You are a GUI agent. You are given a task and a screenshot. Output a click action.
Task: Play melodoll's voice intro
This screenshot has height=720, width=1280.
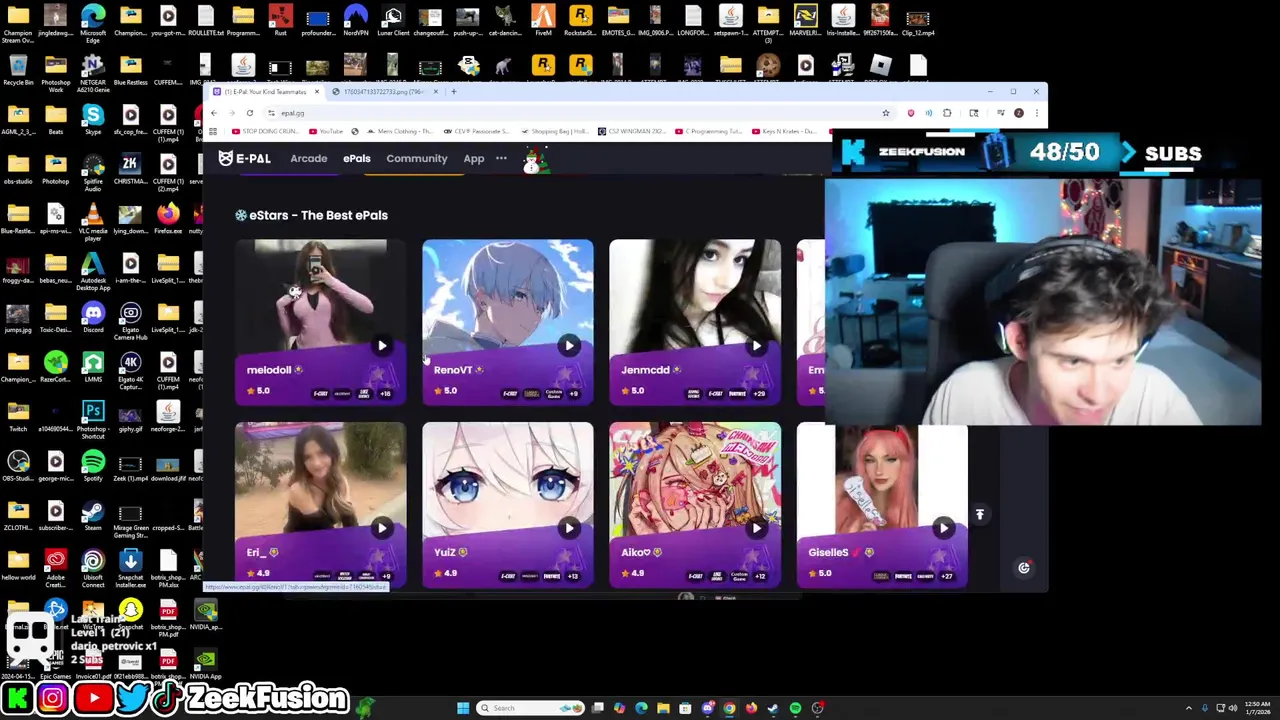click(382, 346)
